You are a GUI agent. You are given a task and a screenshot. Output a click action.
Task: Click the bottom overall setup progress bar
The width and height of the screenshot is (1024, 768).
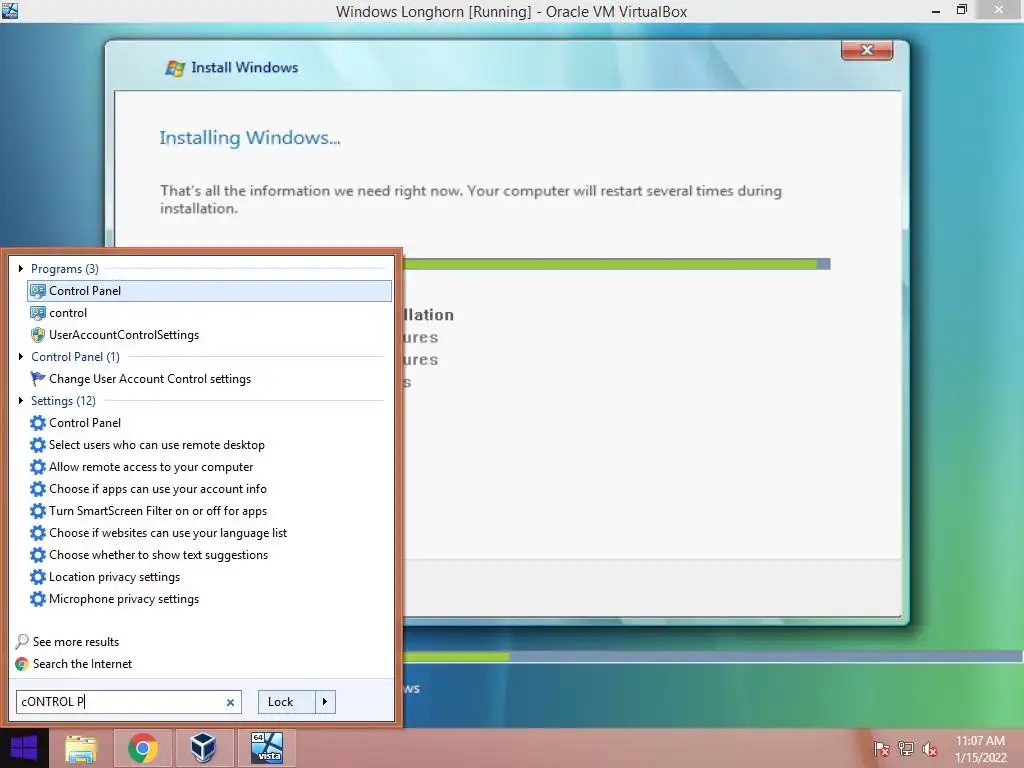pyautogui.click(x=712, y=656)
